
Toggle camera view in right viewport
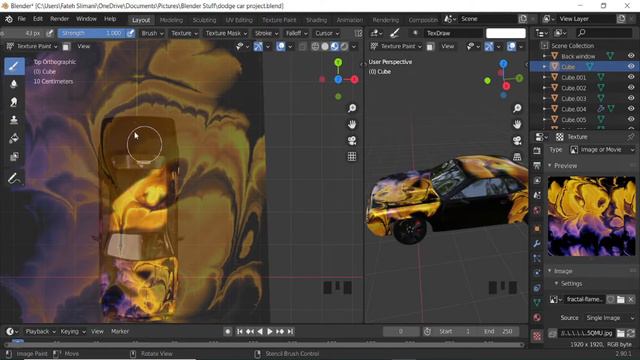(517, 140)
